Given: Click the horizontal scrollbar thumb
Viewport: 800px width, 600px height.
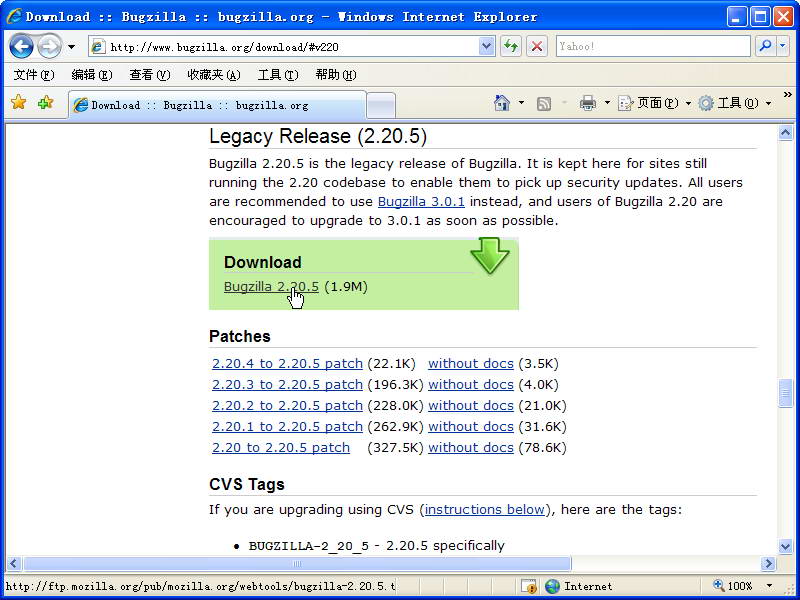Looking at the screenshot, I should (297, 563).
